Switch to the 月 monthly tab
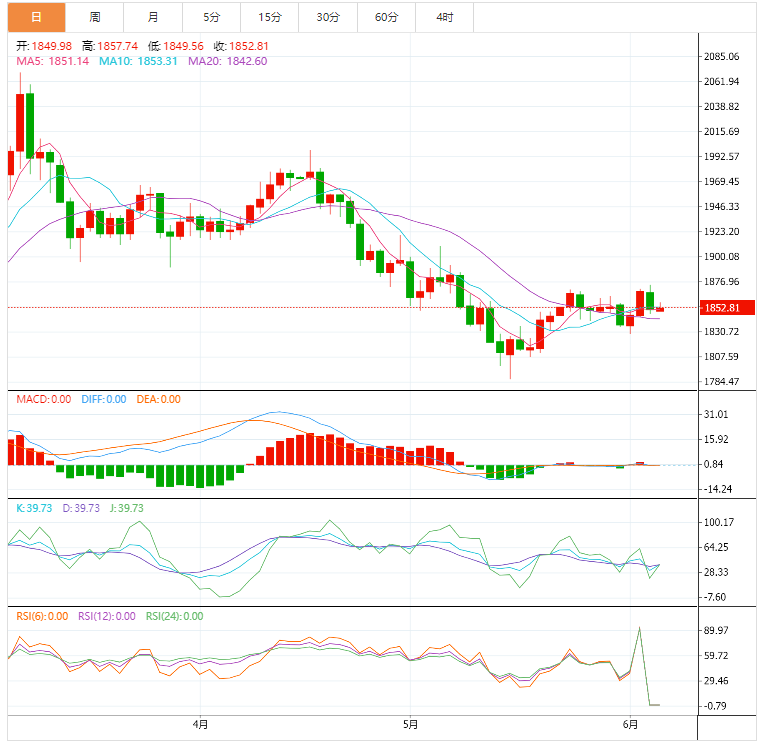Image resolution: width=767 pixels, height=752 pixels. pos(153,18)
